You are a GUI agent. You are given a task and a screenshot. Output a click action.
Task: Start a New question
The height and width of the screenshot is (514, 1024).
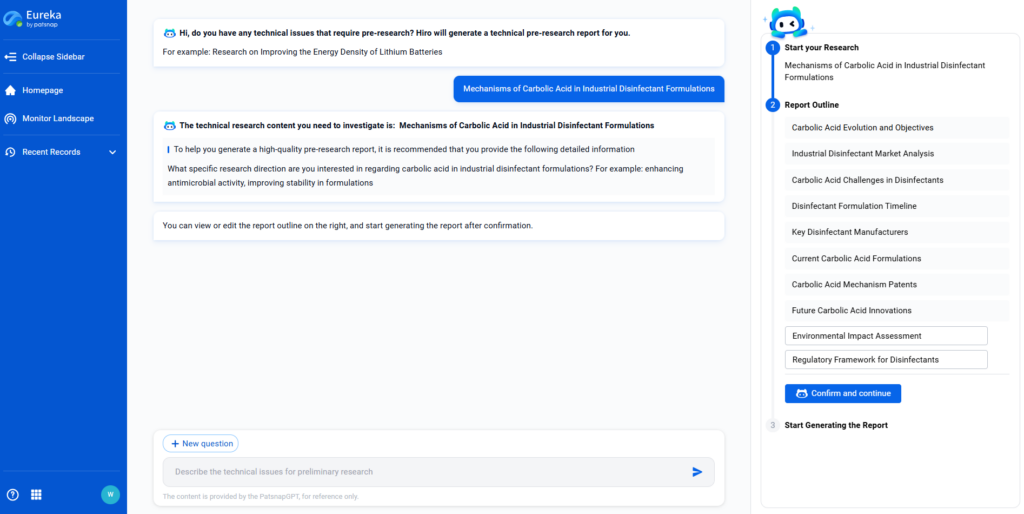click(201, 443)
